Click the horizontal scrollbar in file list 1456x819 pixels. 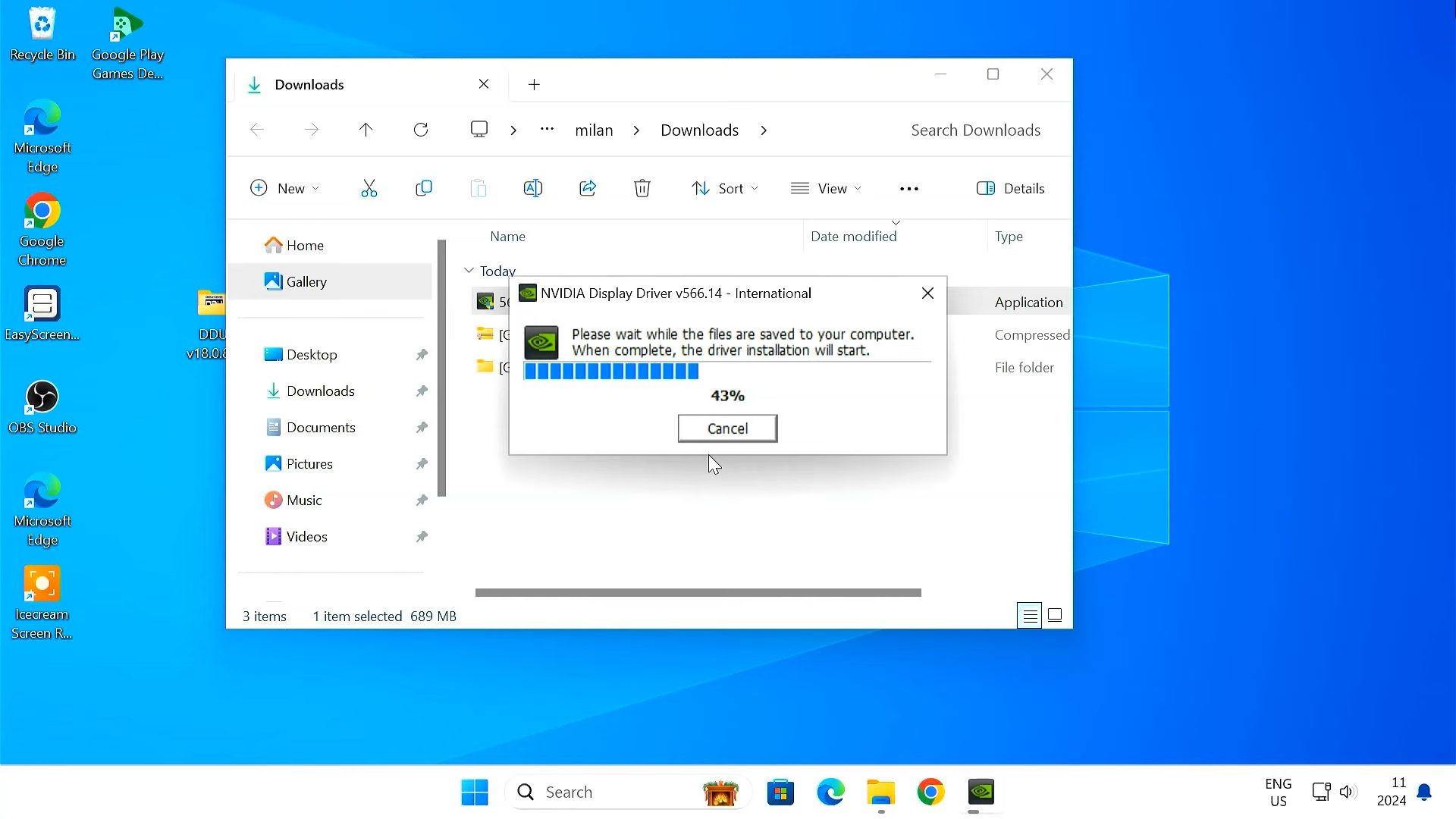click(x=698, y=592)
